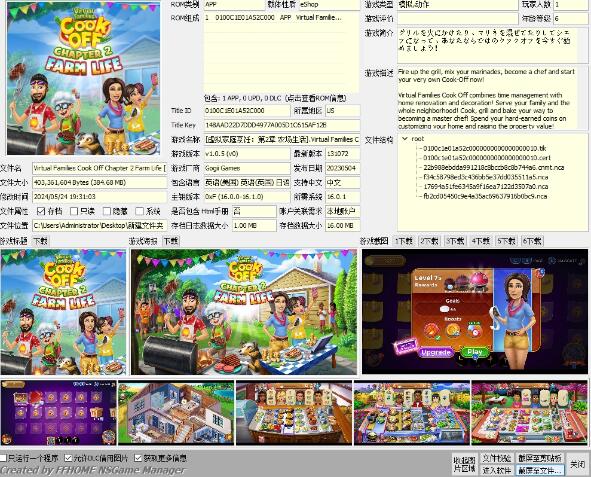Open the Level 75 rewards screenshot
Viewport: 591px width, 477px height.
point(475,312)
